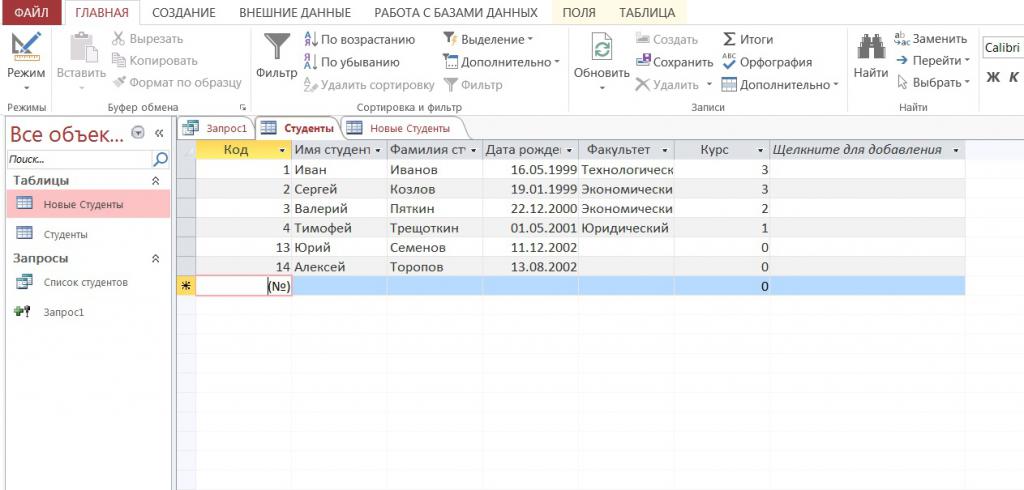Open the ФАЙЛ tab
This screenshot has height=490, width=1024.
tap(31, 12)
